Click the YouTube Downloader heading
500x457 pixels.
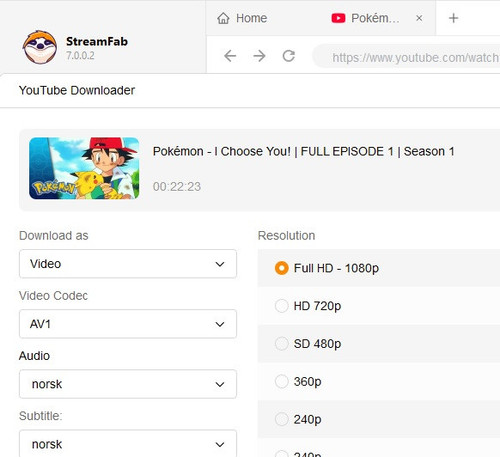[x=77, y=90]
